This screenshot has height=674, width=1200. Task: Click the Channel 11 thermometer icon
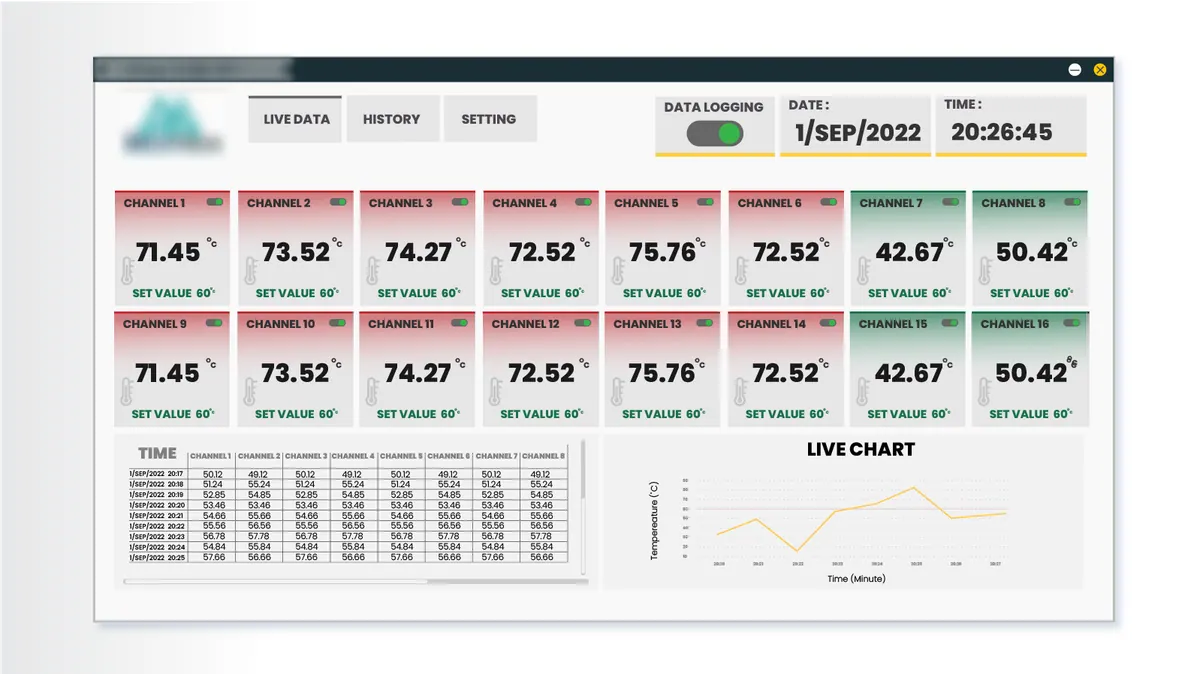(x=372, y=393)
